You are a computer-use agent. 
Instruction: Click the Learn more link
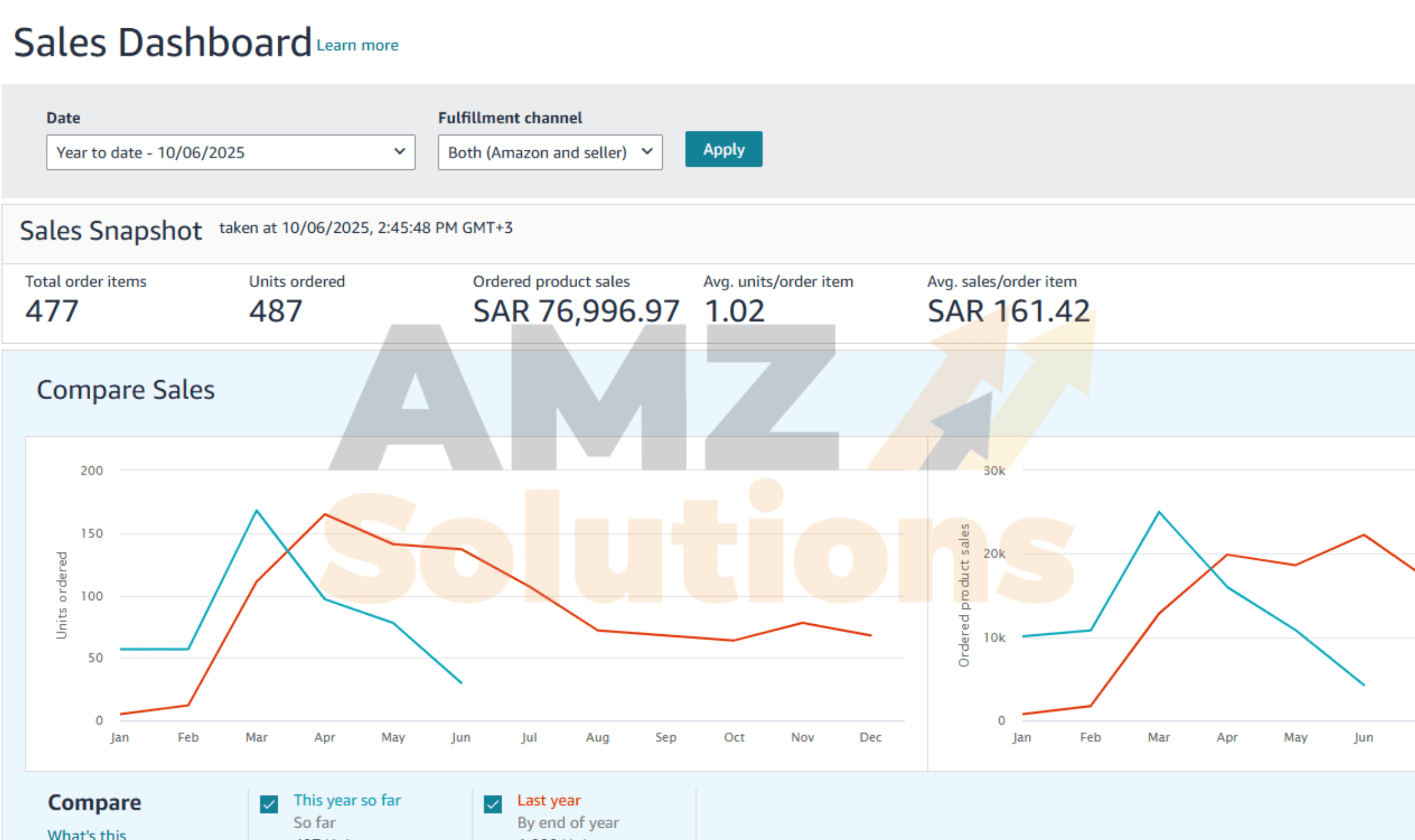coord(357,45)
